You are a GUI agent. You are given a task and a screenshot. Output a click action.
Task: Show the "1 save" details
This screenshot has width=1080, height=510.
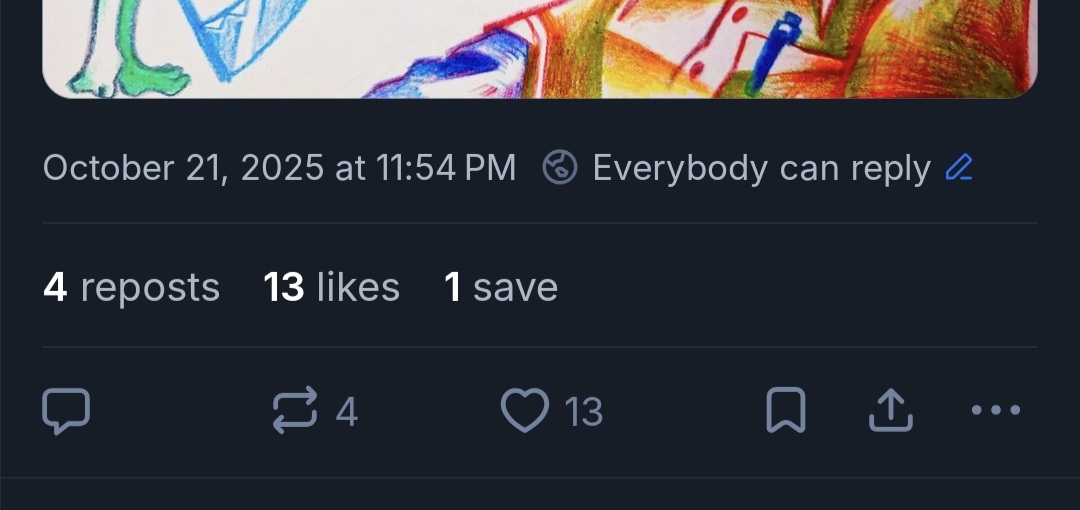point(500,288)
